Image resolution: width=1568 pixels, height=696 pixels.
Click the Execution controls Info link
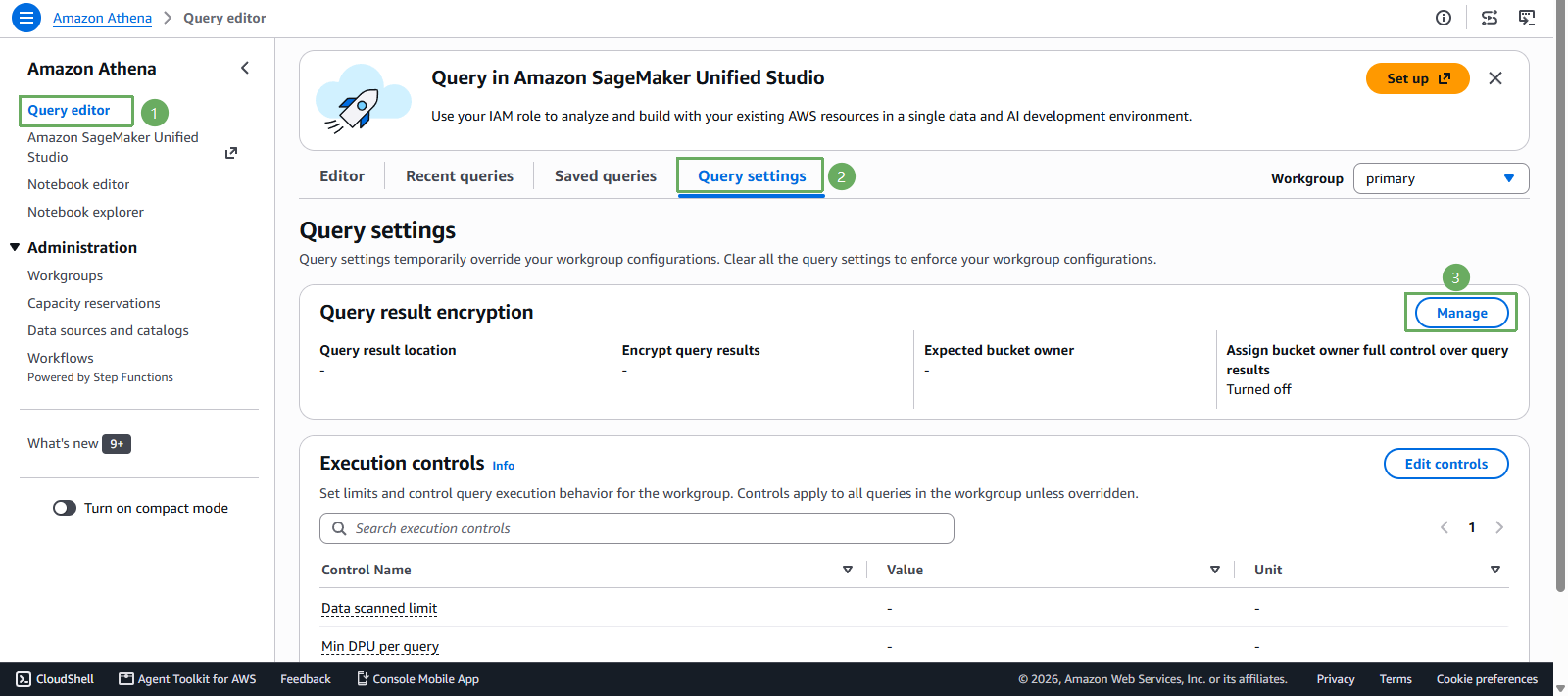[x=504, y=466]
